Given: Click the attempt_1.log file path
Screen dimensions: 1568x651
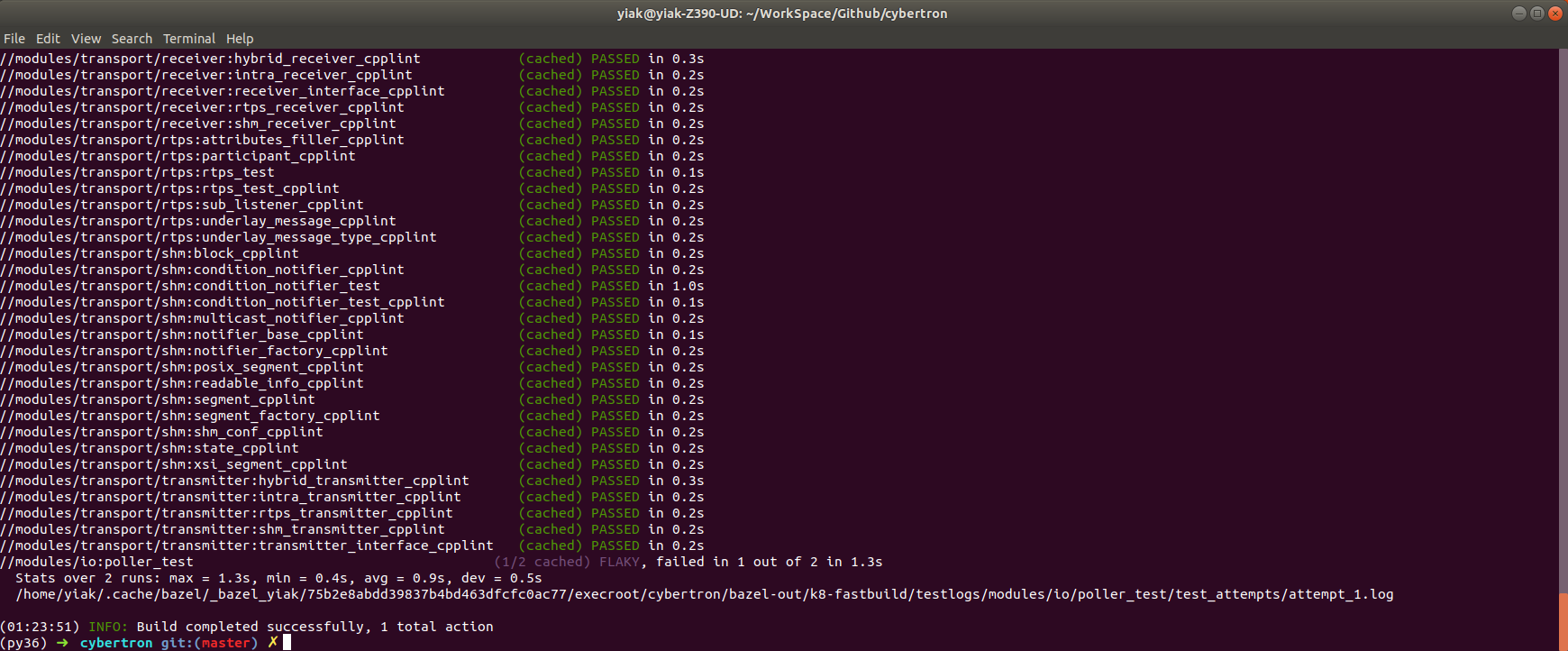Looking at the screenshot, I should pyautogui.click(x=705, y=594).
